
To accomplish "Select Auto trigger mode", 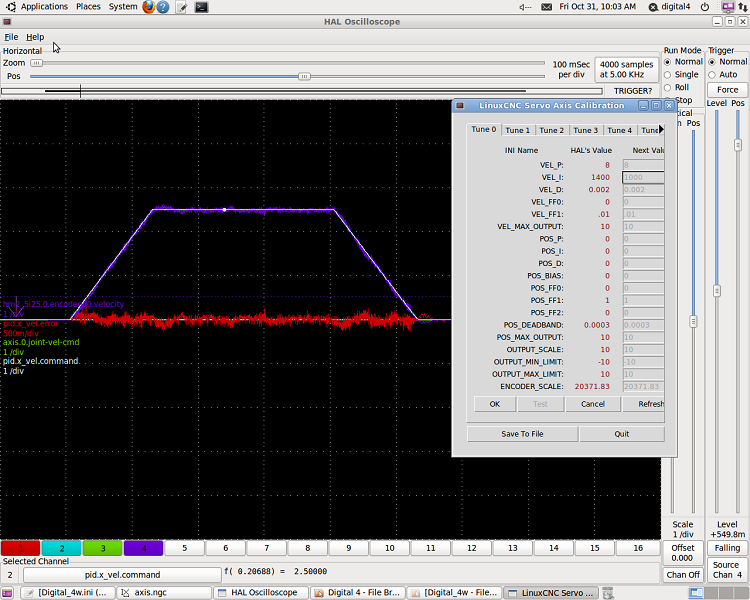I will (x=723, y=75).
